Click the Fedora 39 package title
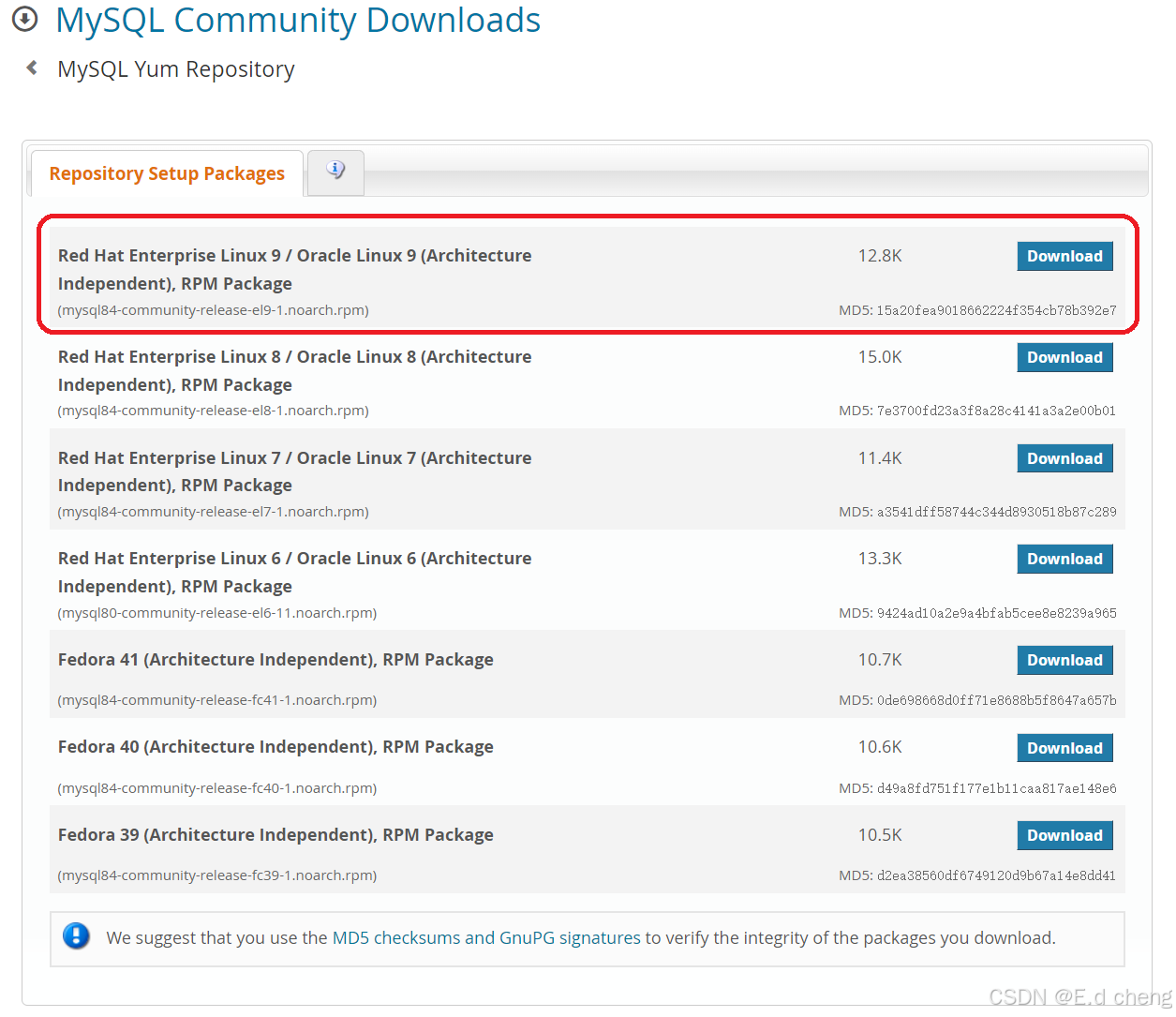 point(275,835)
